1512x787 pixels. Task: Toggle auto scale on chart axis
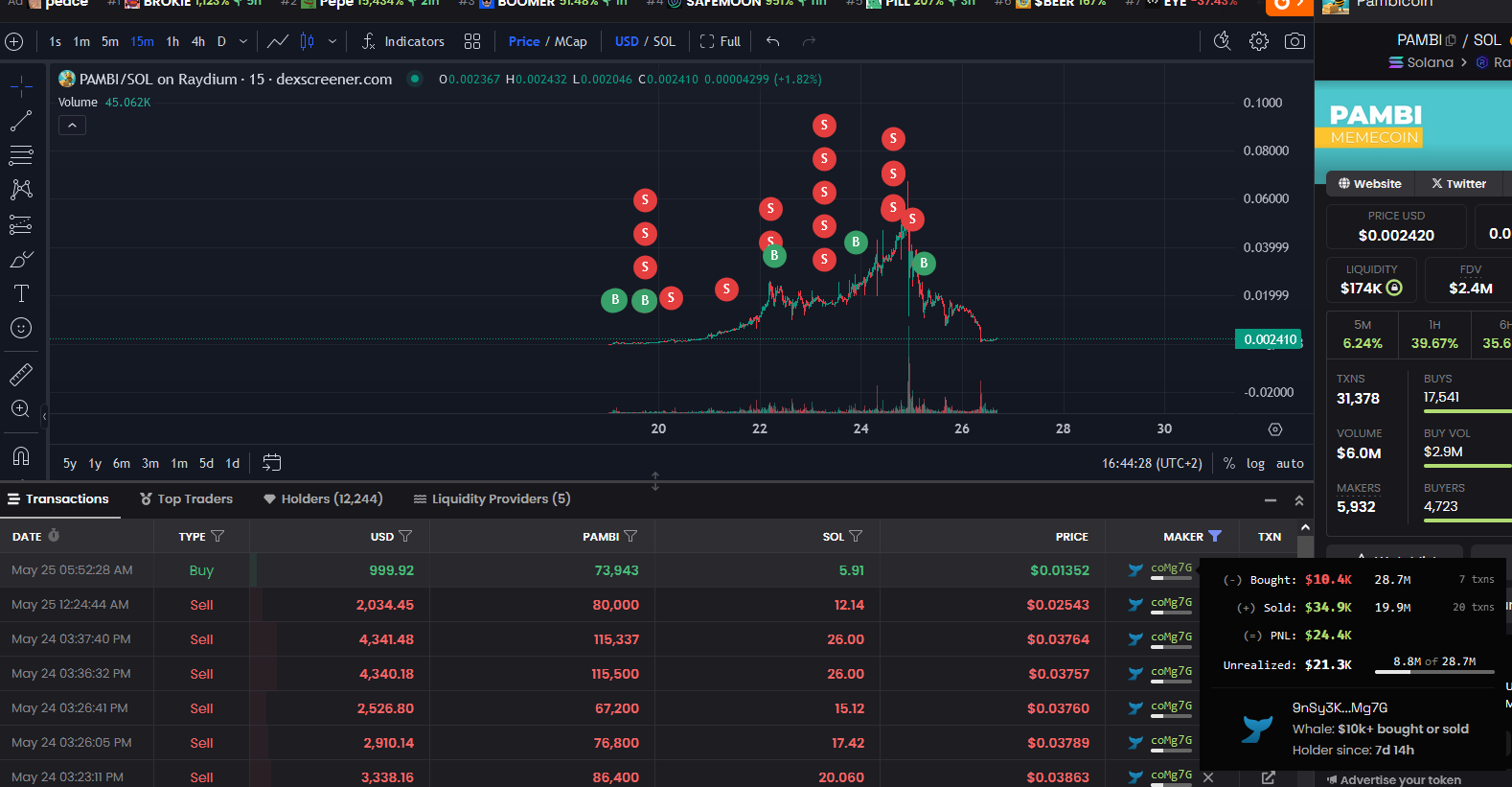(1290, 463)
